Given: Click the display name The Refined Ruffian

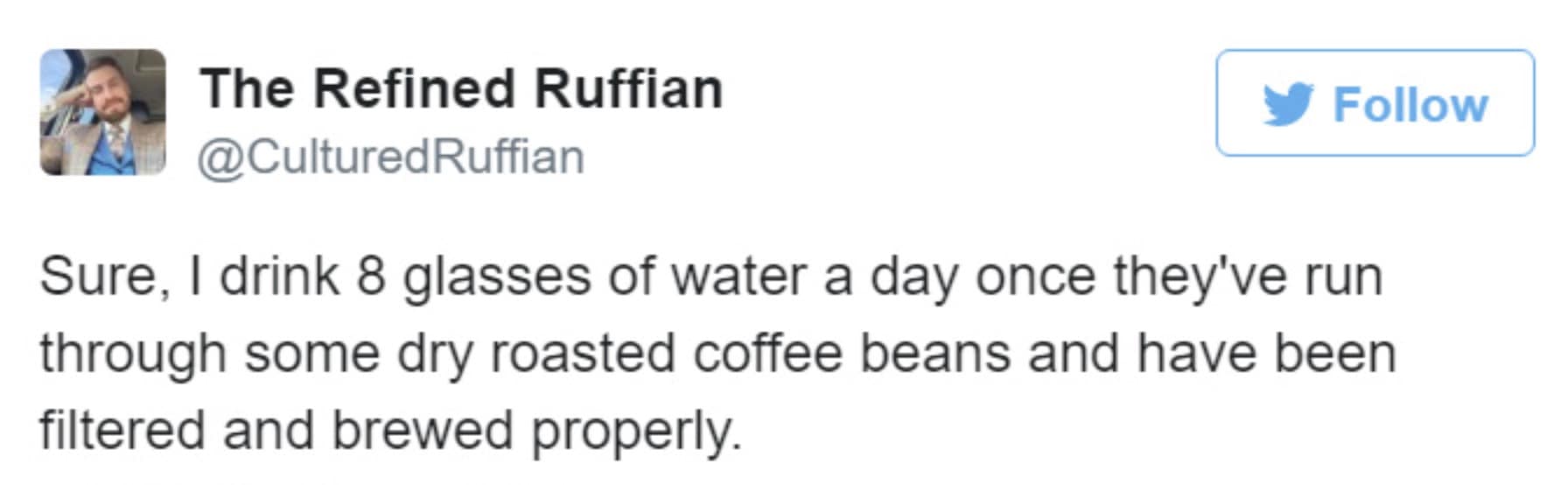Looking at the screenshot, I should pos(461,89).
